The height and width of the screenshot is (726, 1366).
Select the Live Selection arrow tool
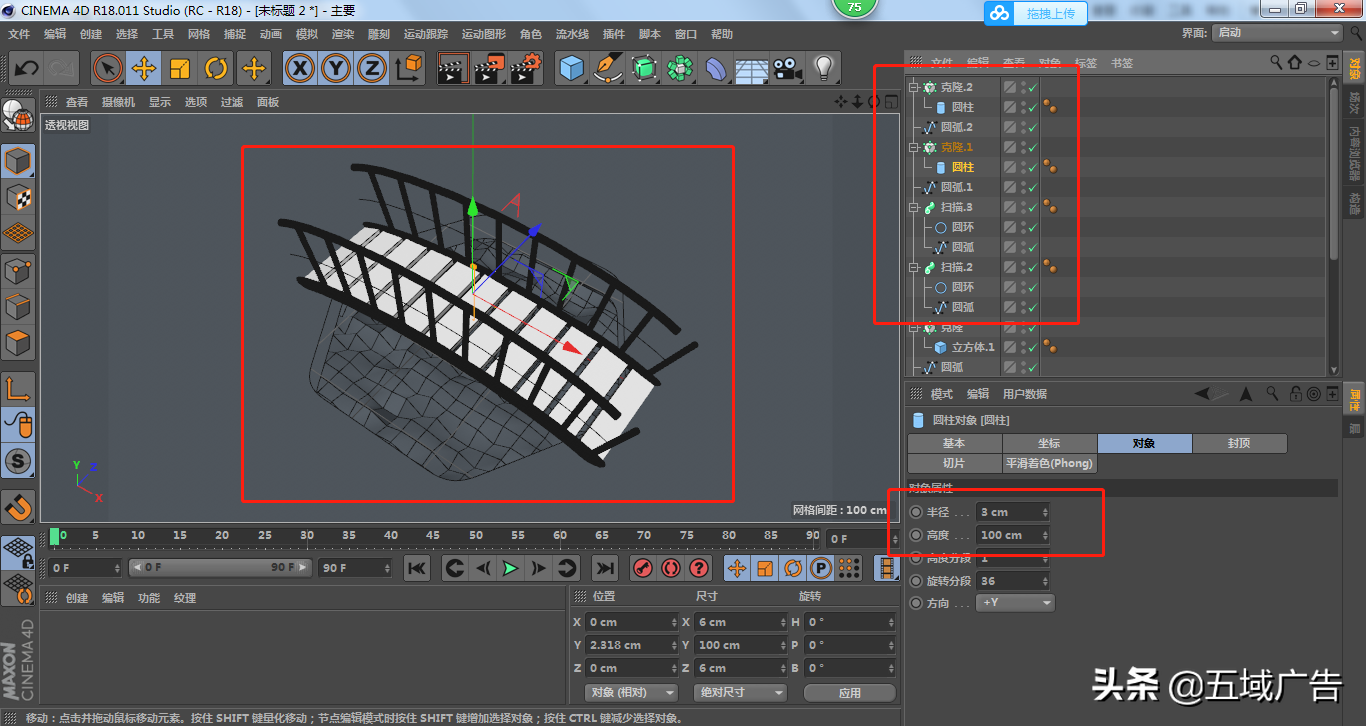click(x=108, y=69)
